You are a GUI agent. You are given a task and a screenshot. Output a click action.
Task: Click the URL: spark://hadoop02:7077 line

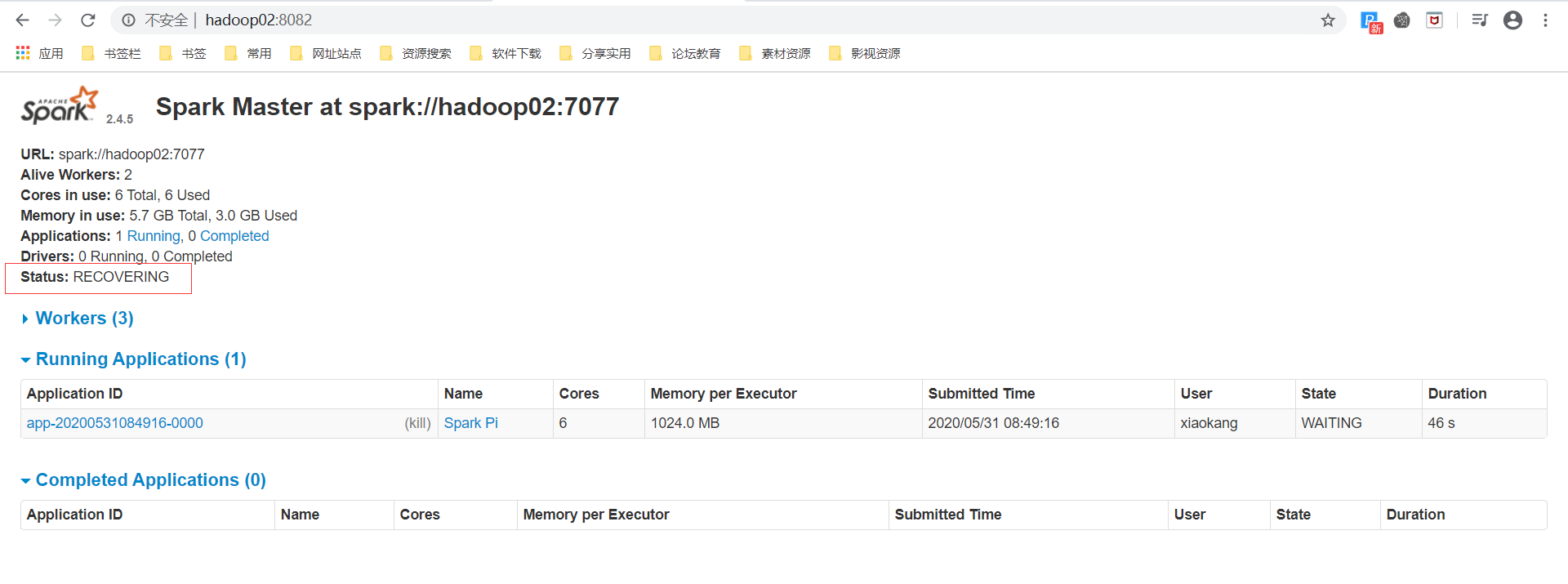tap(113, 154)
